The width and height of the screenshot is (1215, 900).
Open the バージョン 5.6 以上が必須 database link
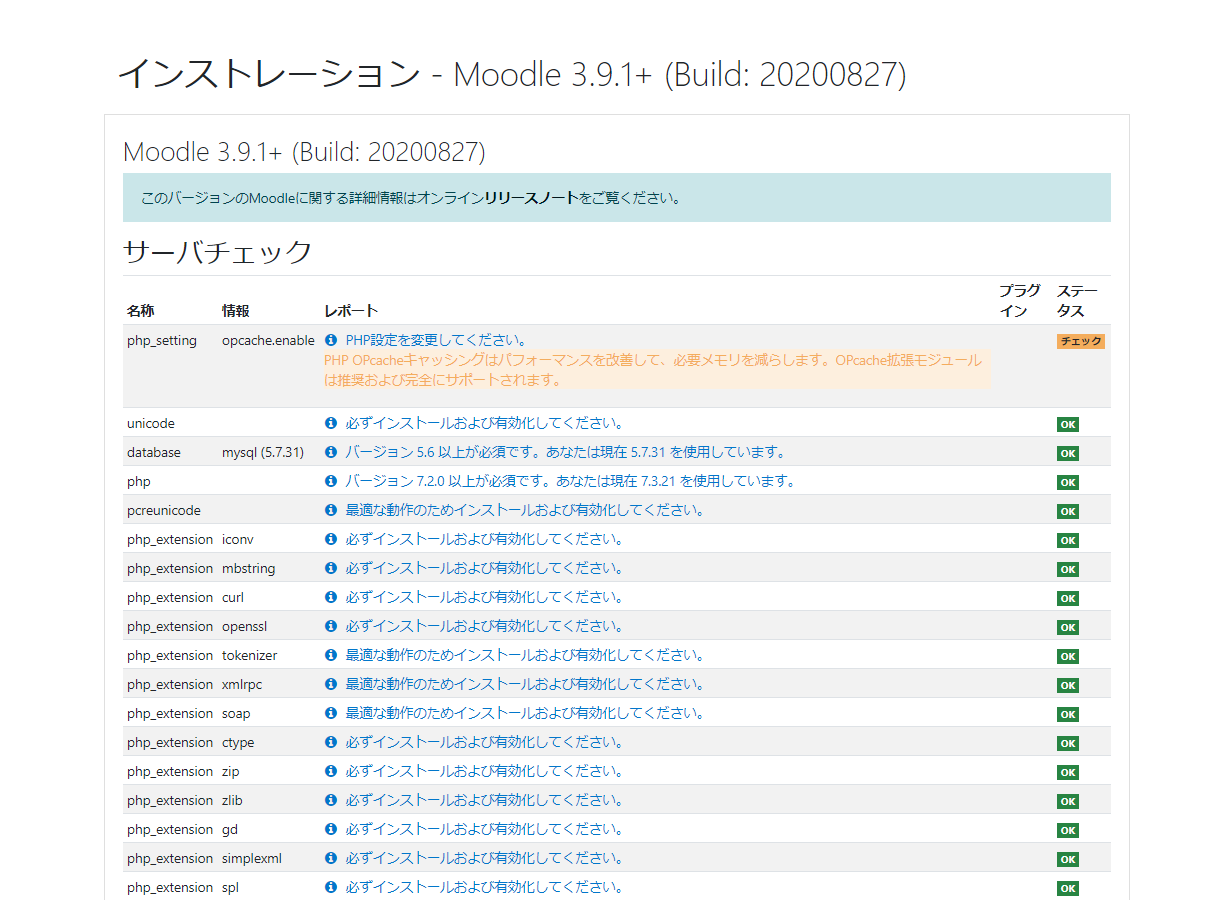point(566,452)
